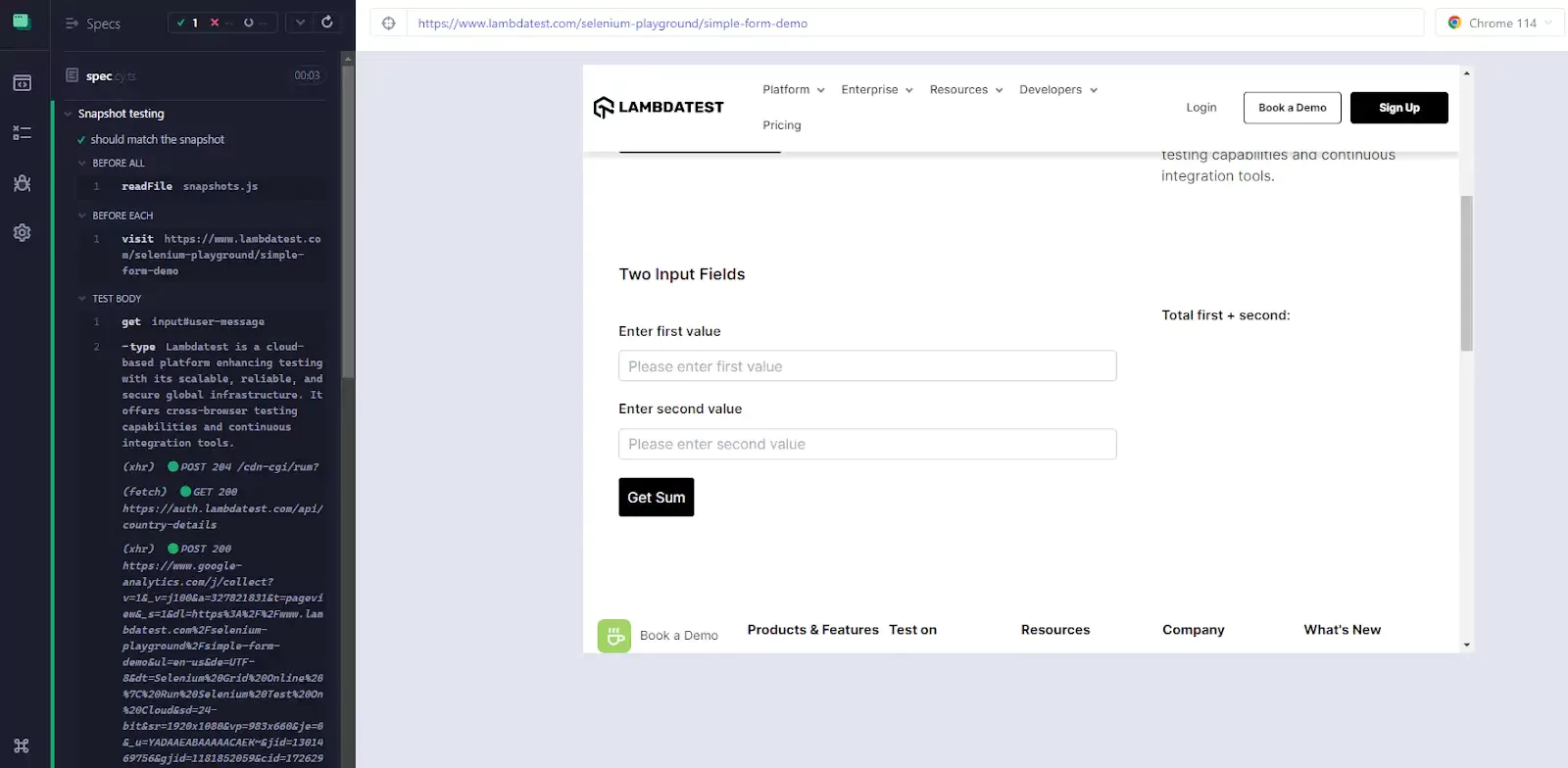This screenshot has width=1568, height=768.
Task: Click the Get Sum button
Action: [657, 498]
